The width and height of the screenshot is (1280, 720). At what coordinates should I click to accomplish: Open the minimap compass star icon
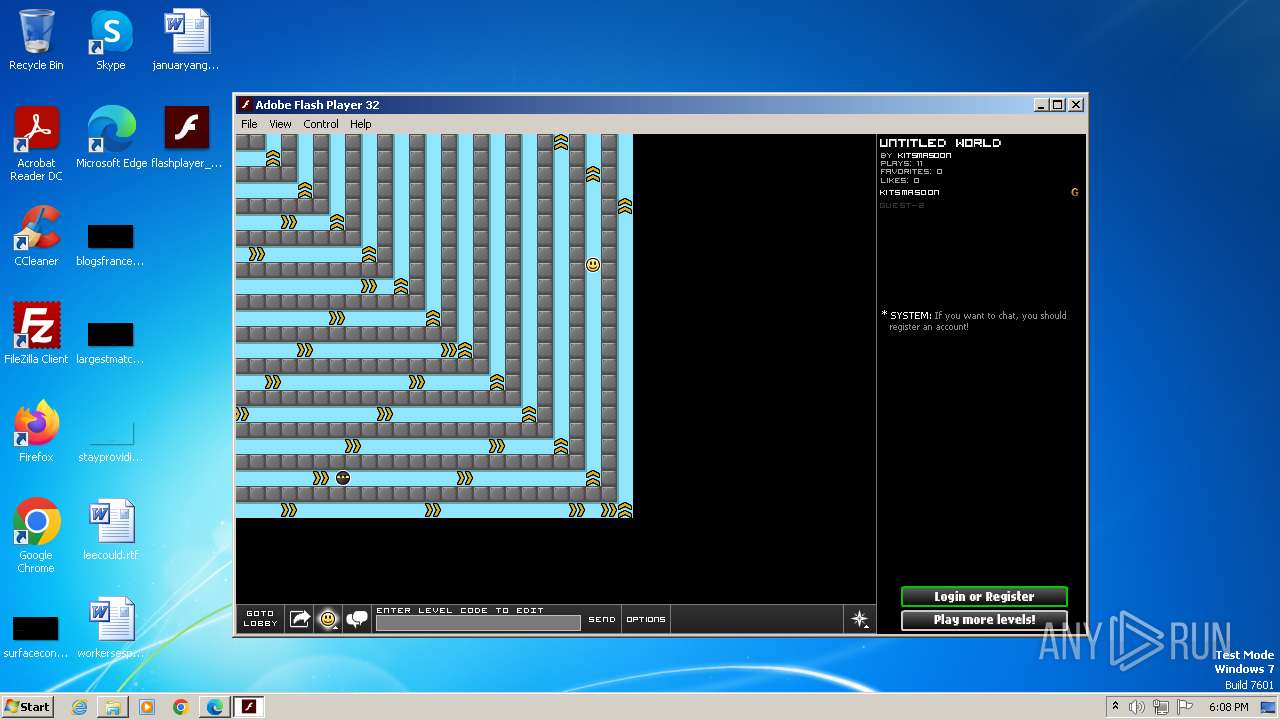tap(859, 619)
